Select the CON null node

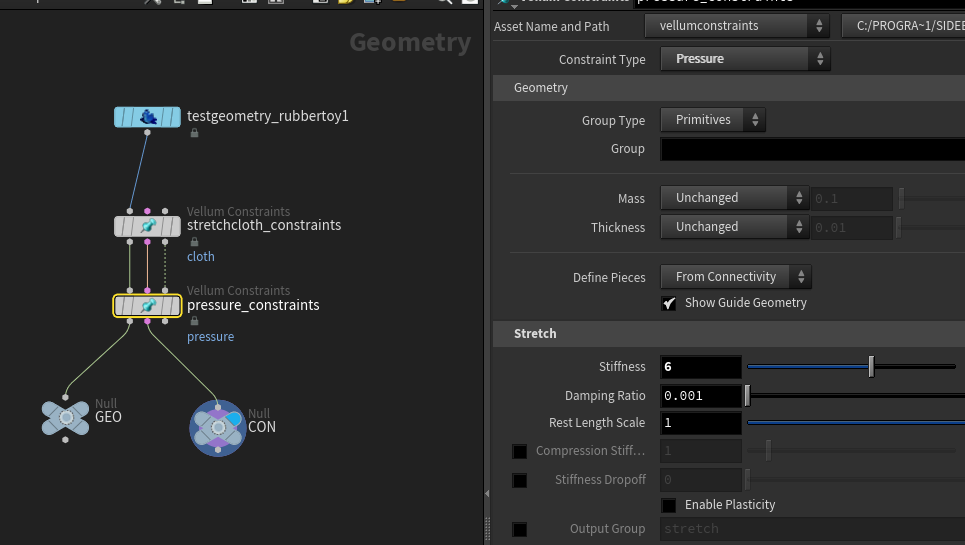point(218,427)
